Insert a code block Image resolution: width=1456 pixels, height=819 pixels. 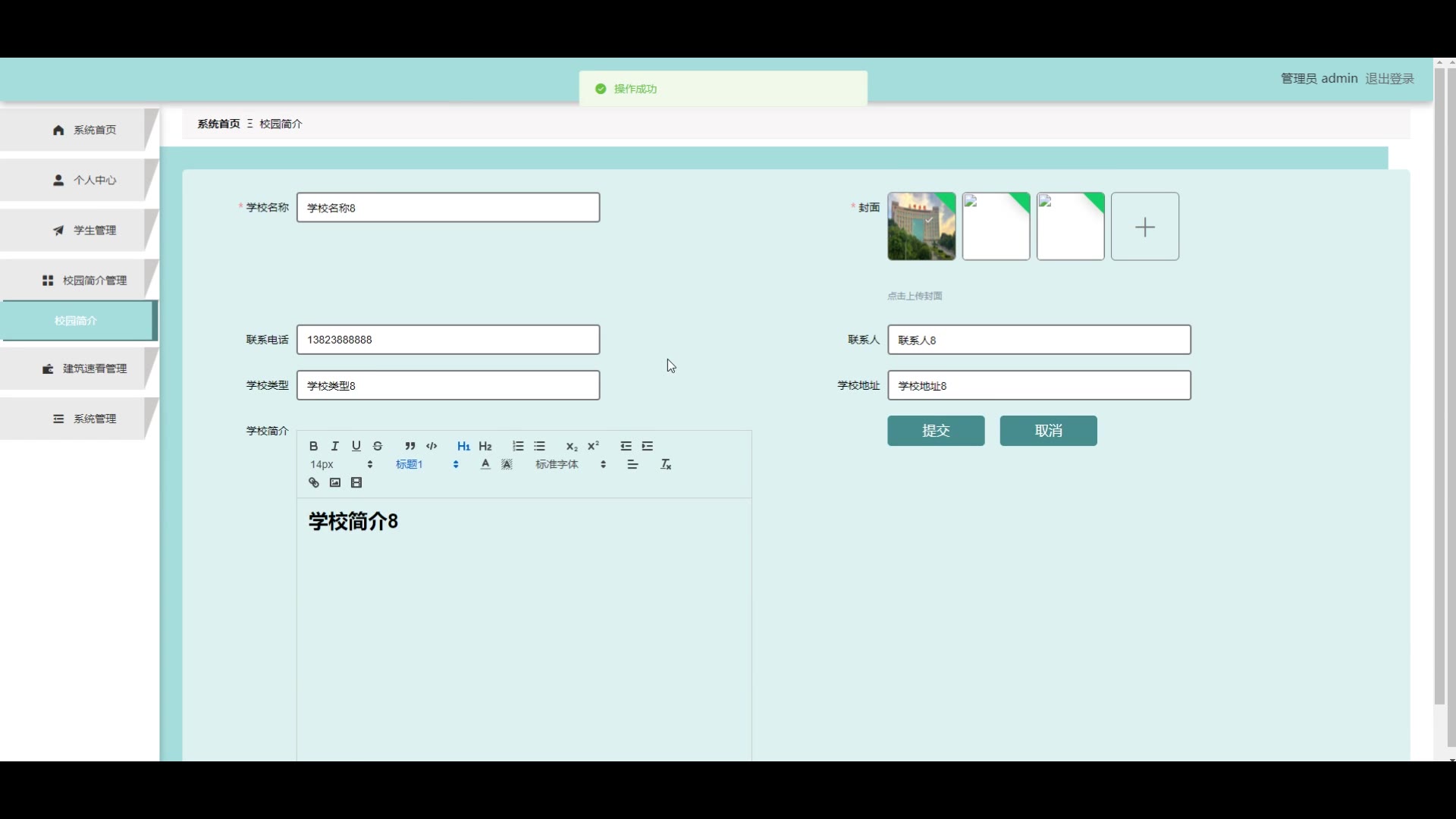point(431,446)
